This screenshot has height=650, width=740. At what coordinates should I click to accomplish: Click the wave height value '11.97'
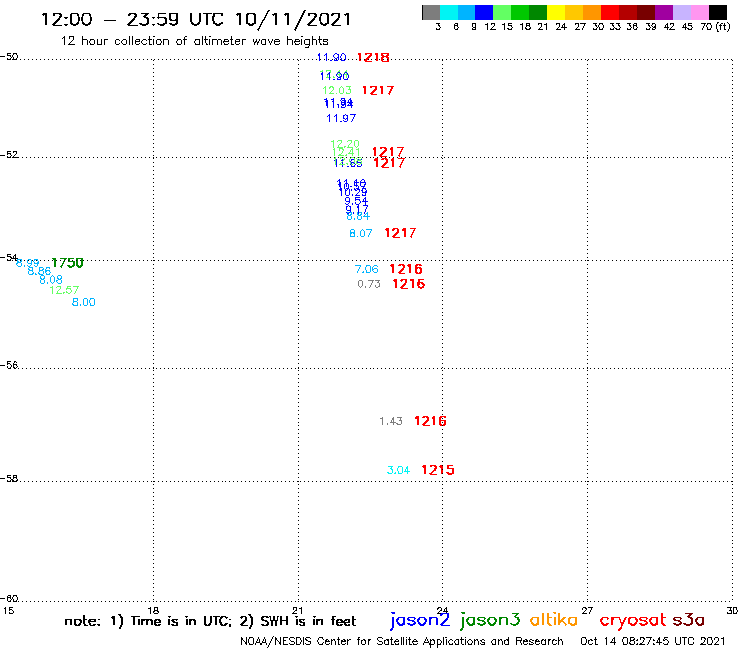tap(341, 118)
